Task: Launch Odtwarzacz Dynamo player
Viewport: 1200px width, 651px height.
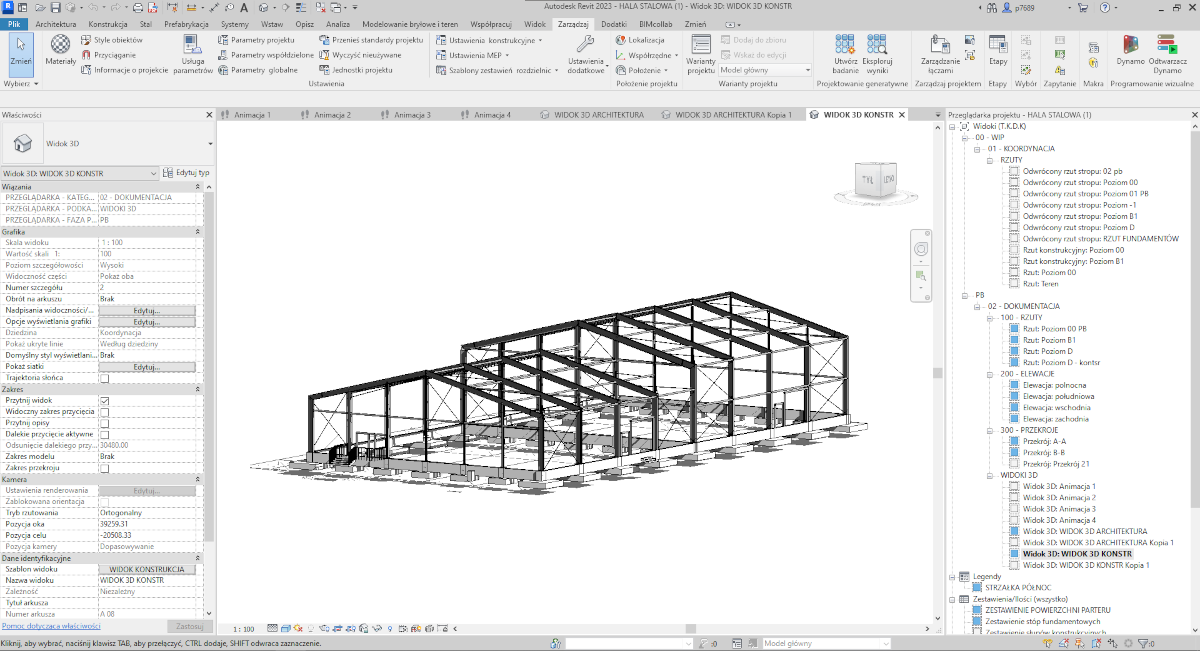Action: coord(1167,48)
